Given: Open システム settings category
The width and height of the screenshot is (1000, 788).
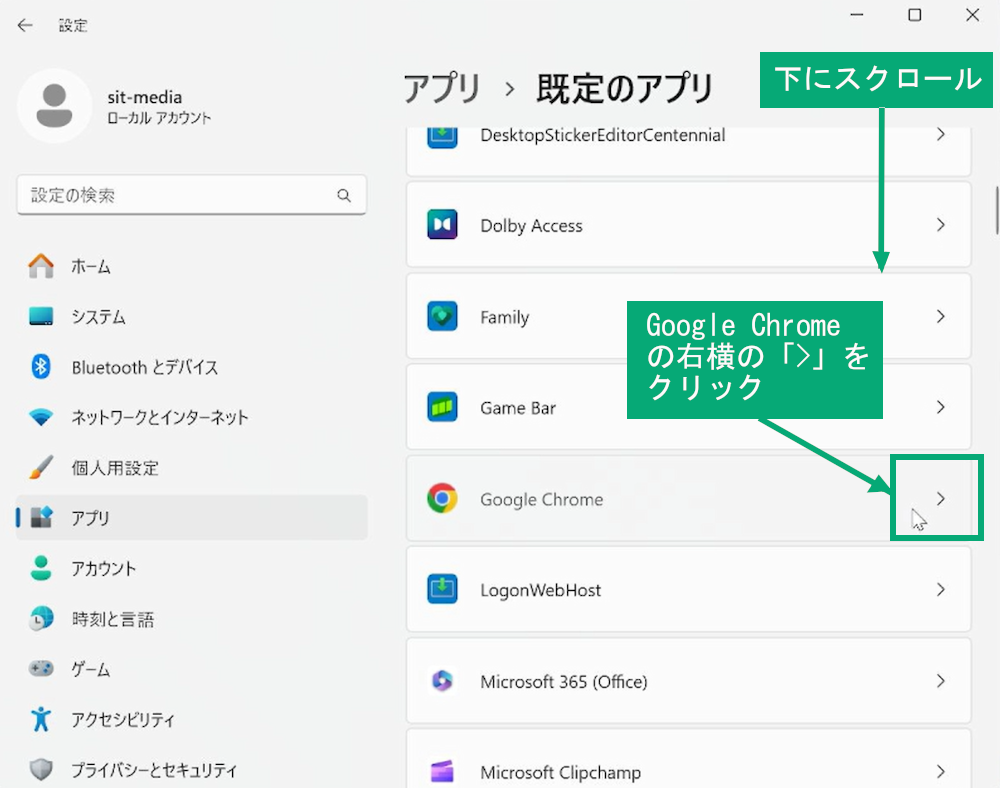Looking at the screenshot, I should tap(192, 316).
